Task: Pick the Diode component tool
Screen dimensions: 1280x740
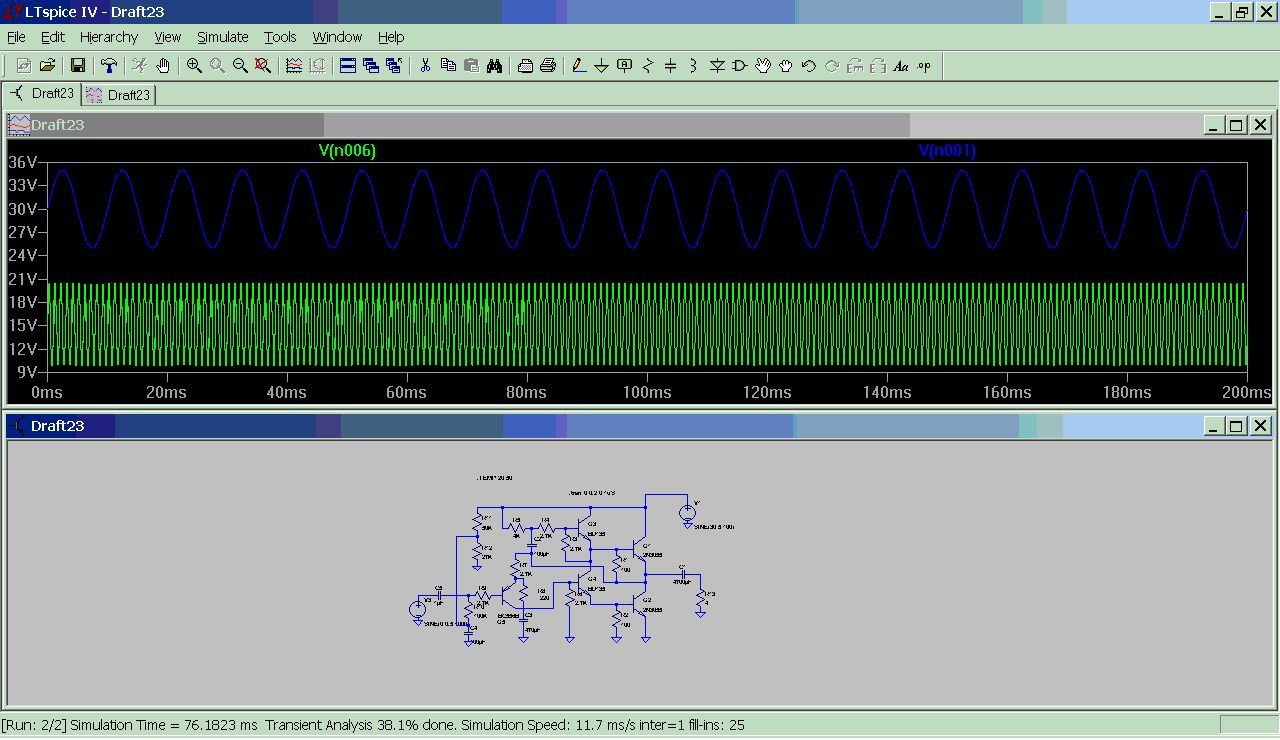Action: click(x=717, y=66)
